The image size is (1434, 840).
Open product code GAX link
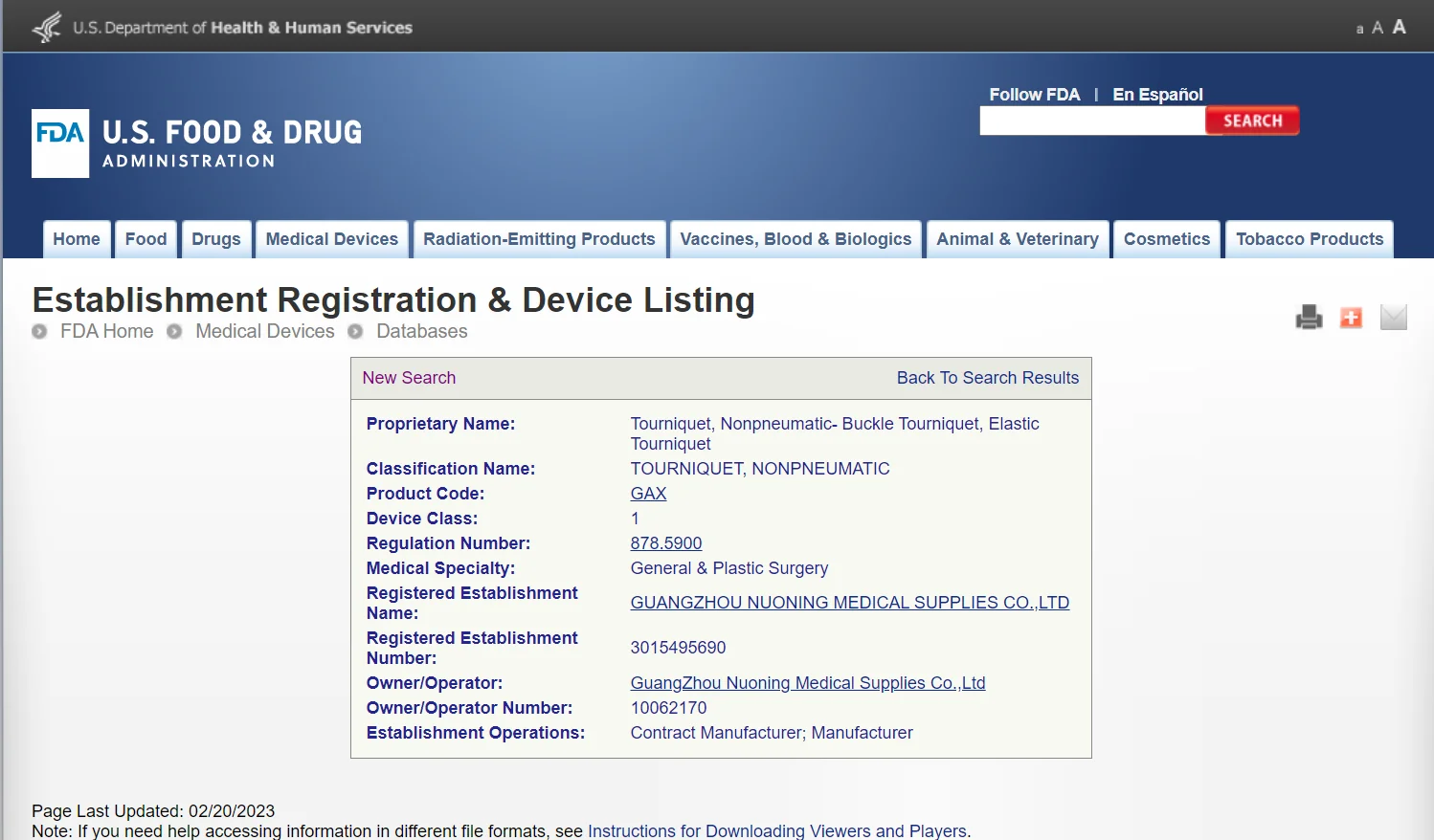pos(648,494)
